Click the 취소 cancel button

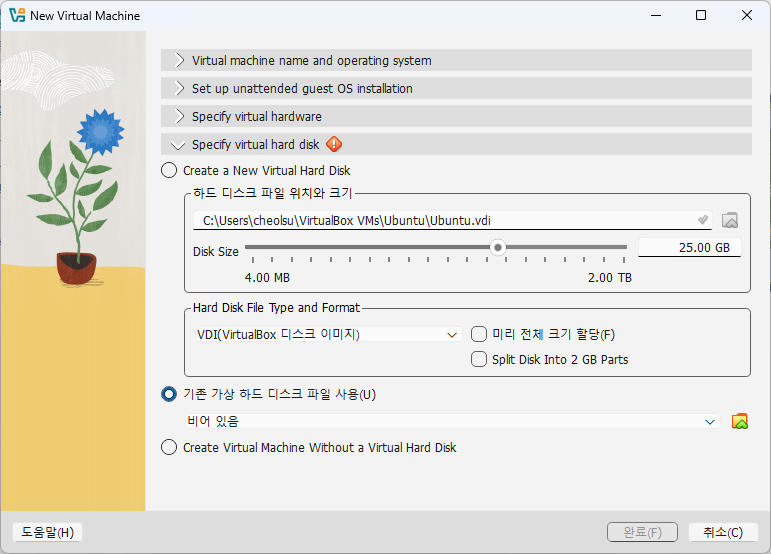click(722, 532)
